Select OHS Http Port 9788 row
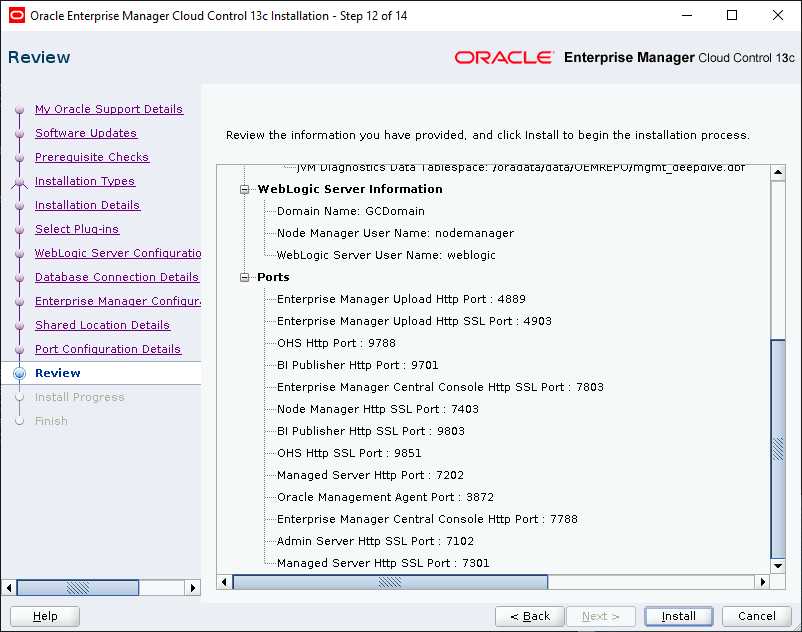This screenshot has height=632, width=802. point(336,343)
